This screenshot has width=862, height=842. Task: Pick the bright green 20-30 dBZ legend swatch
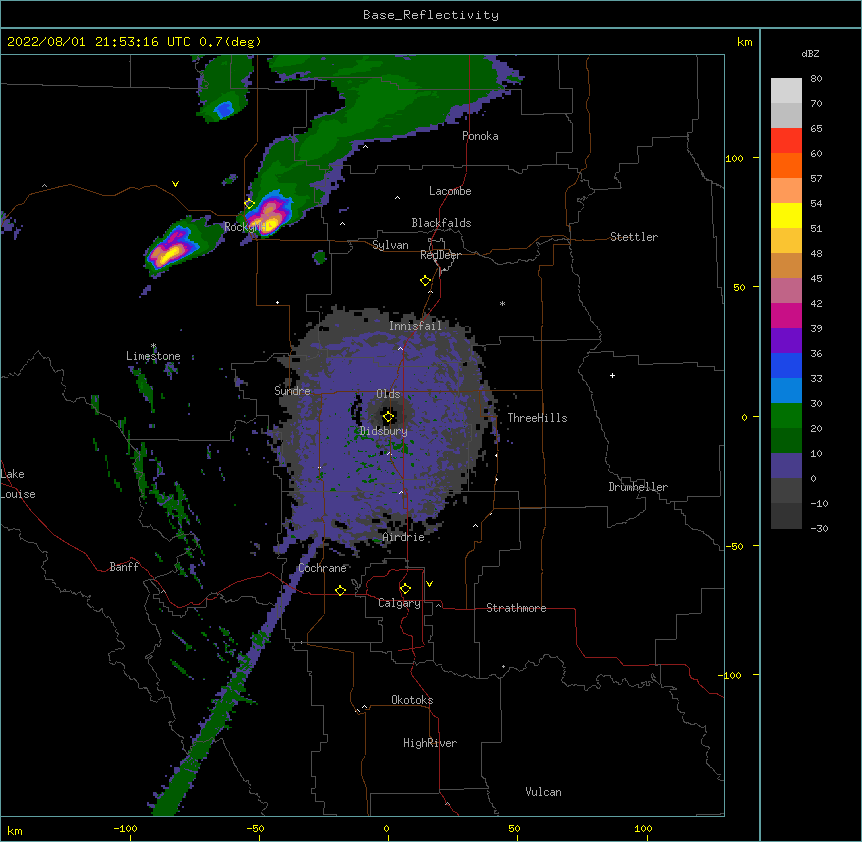pyautogui.click(x=786, y=416)
